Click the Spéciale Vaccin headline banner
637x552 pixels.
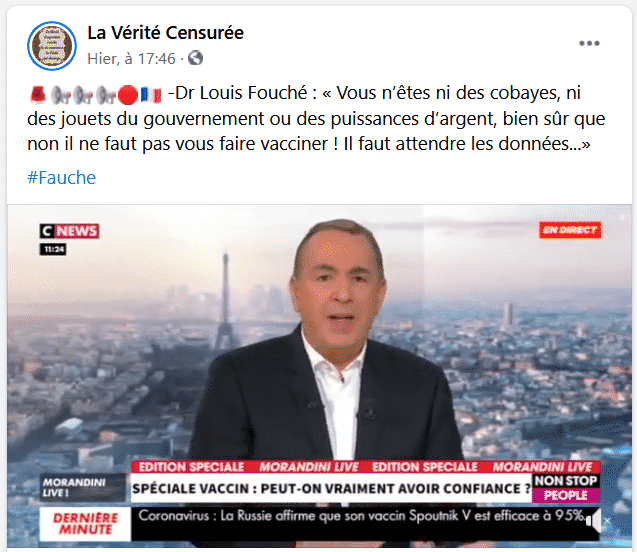331,488
